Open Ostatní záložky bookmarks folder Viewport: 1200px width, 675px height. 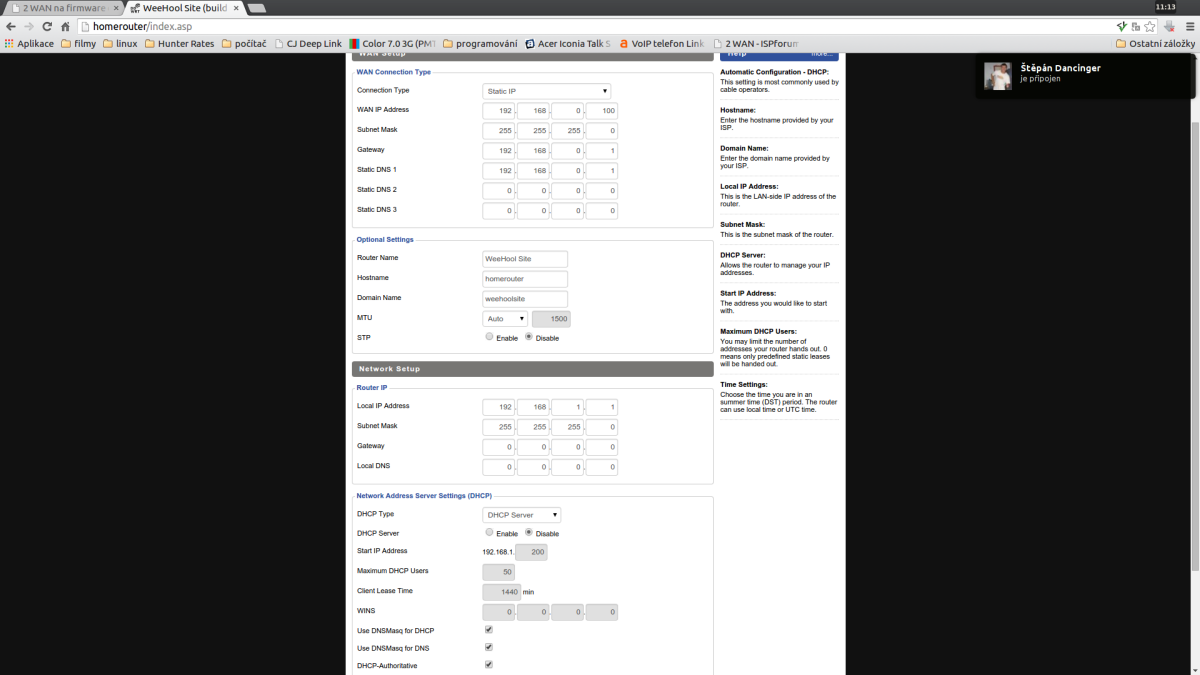pos(1155,44)
